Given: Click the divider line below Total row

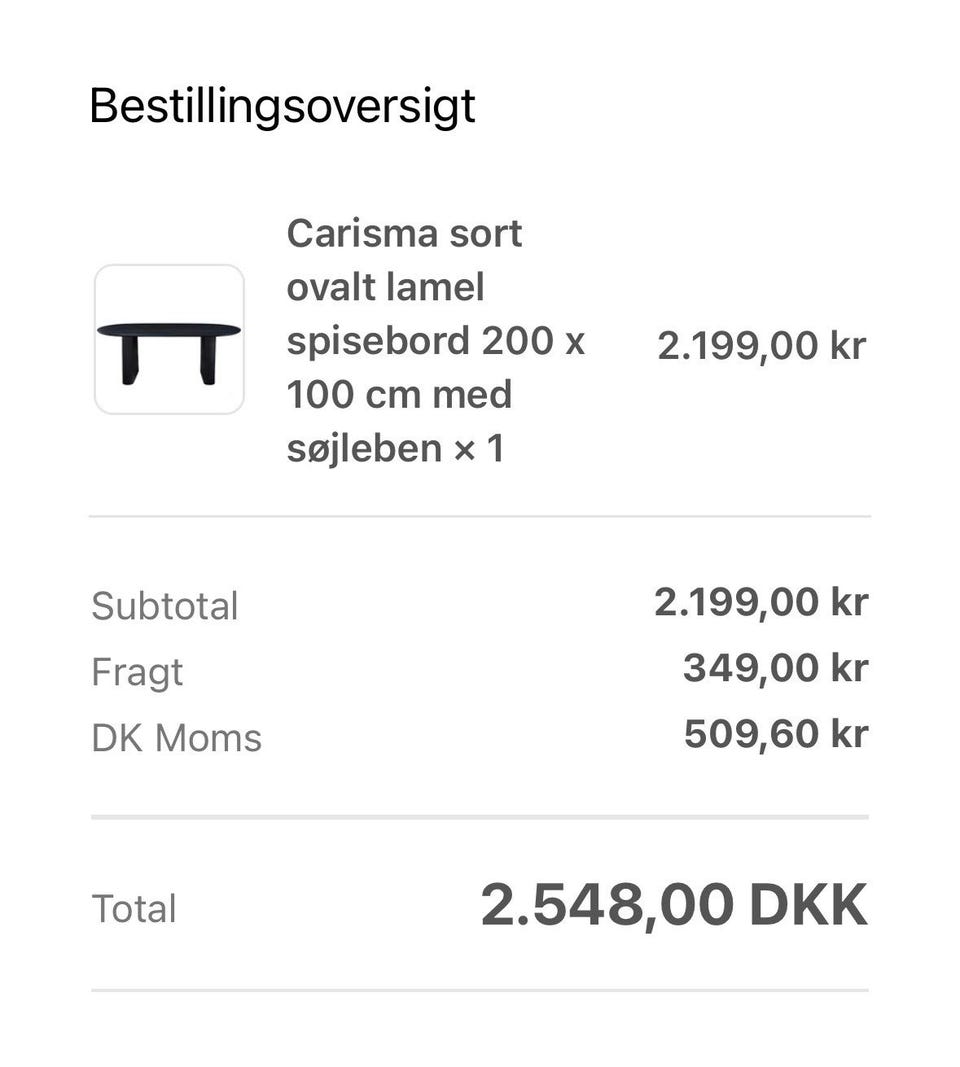Looking at the screenshot, I should (x=480, y=991).
